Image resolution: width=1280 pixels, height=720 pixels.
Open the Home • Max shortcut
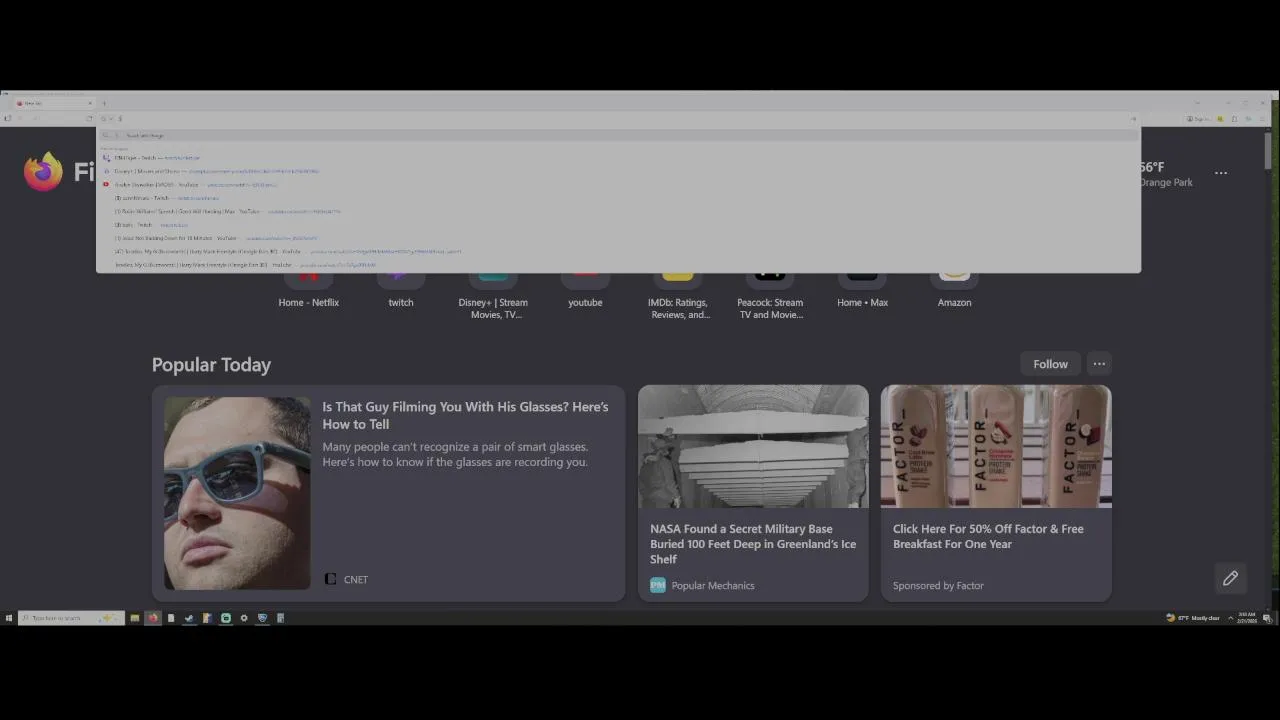(x=862, y=290)
